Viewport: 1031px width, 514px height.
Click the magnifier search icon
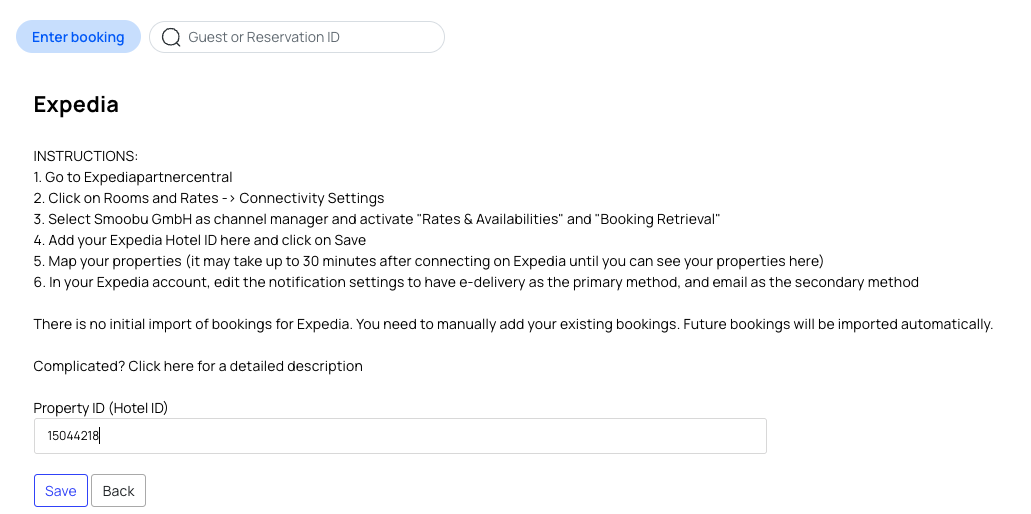coord(171,37)
